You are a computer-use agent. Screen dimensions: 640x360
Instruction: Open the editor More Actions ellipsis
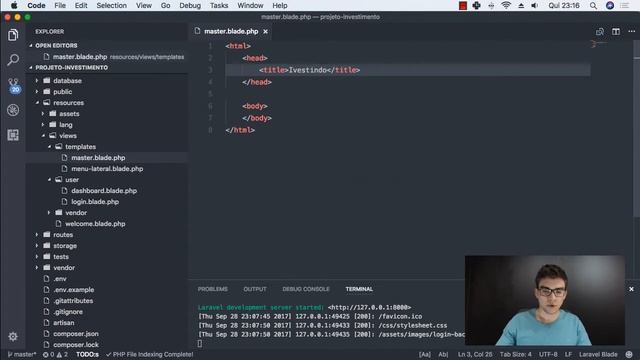(631, 31)
